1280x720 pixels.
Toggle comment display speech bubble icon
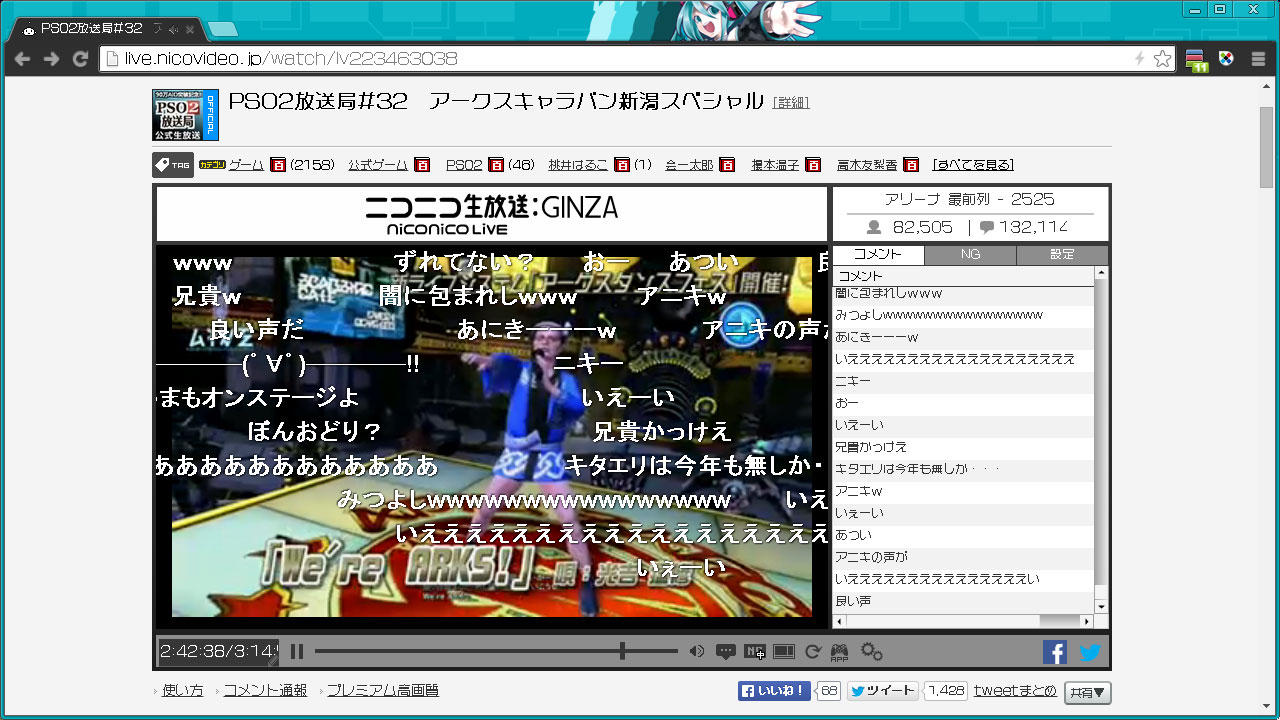pyautogui.click(x=726, y=652)
